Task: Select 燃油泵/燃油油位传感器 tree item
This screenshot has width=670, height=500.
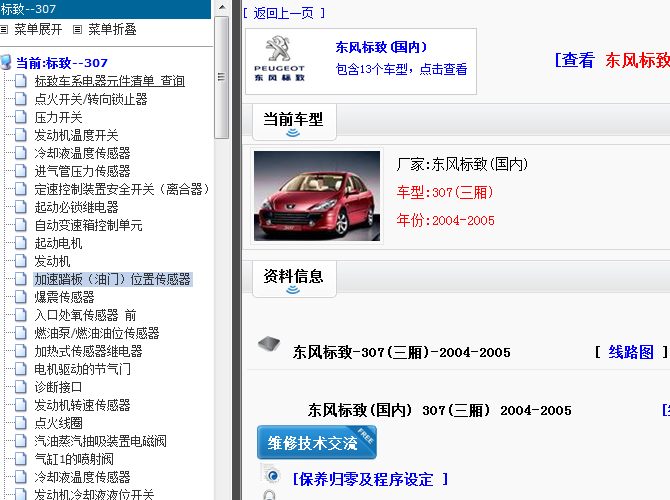Action: click(97, 333)
